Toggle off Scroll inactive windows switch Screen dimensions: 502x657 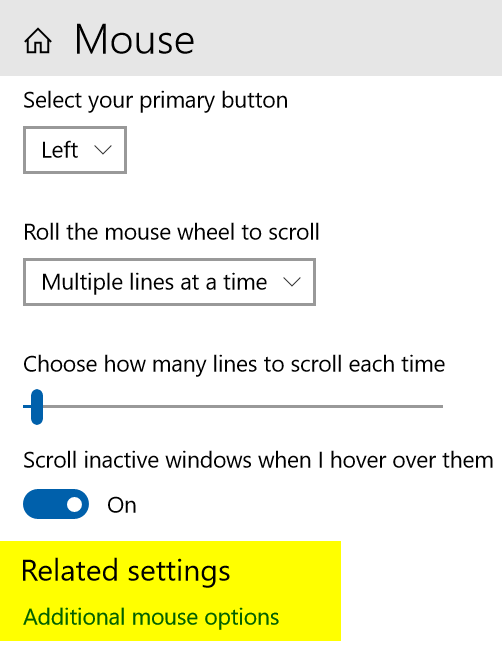(56, 504)
